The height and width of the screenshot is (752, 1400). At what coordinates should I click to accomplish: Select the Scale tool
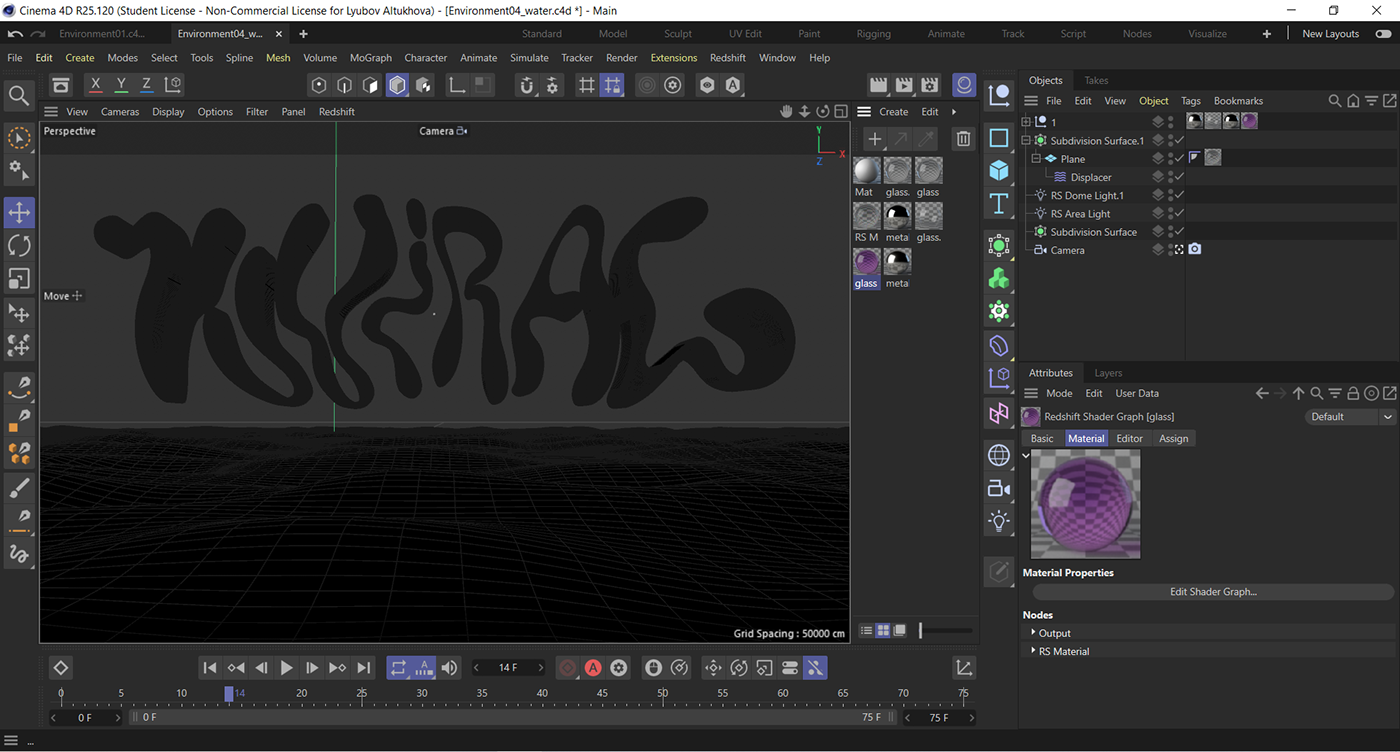(19, 279)
